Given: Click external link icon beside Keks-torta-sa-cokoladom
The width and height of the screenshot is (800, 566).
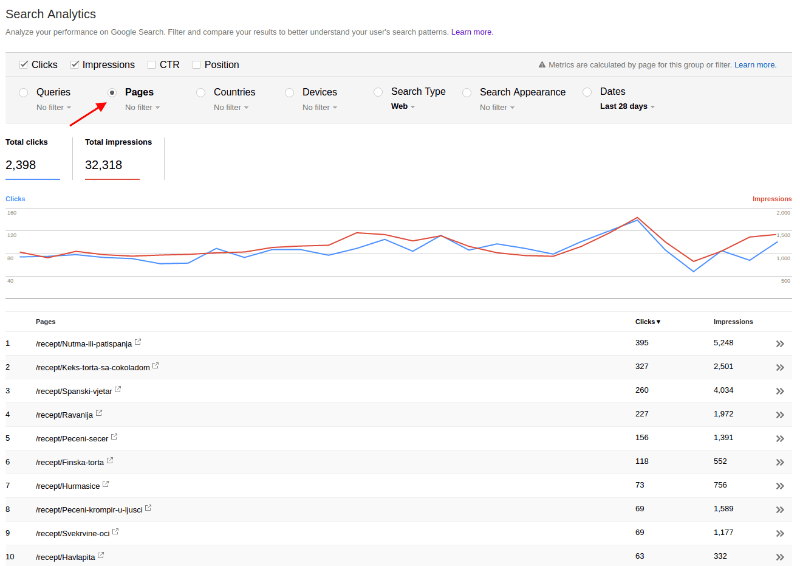Looking at the screenshot, I should coord(156,366).
